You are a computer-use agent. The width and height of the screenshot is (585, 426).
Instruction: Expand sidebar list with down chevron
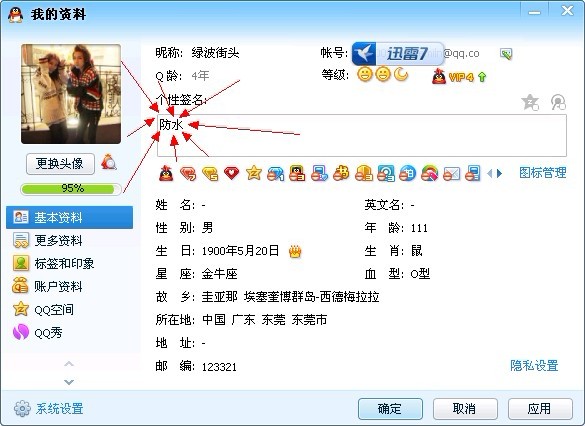[69, 382]
